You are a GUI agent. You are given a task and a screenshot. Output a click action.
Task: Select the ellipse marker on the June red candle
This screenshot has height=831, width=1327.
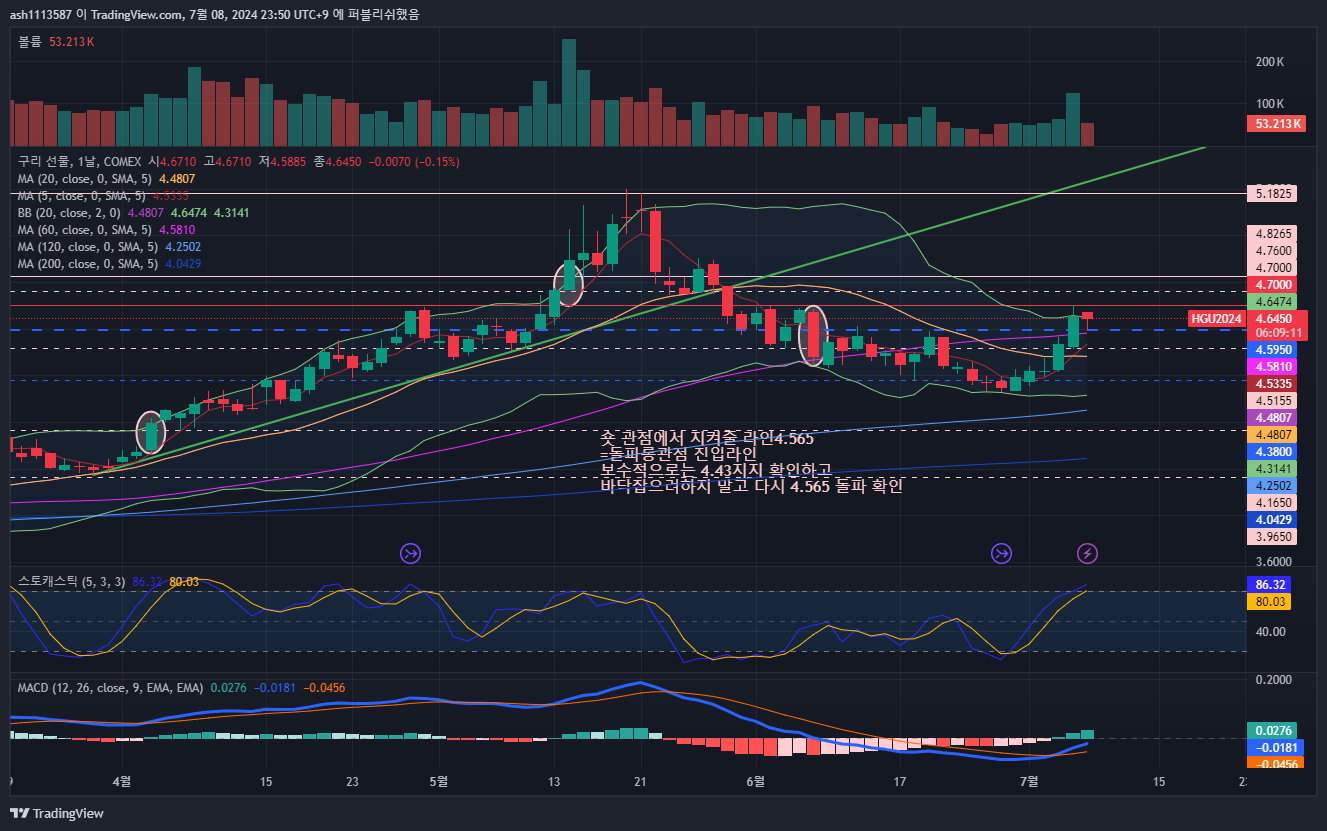(814, 335)
